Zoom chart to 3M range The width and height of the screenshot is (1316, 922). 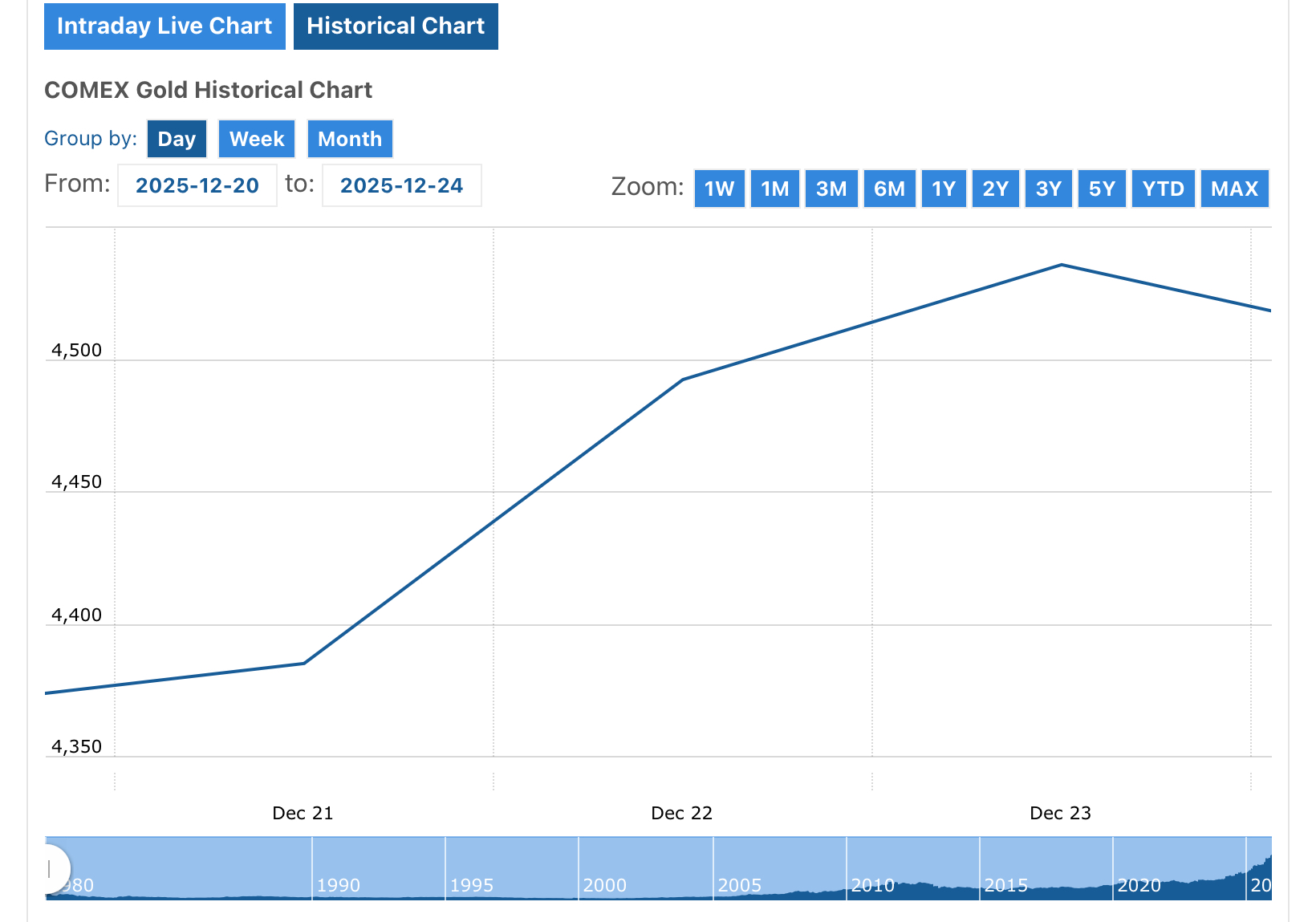point(831,189)
